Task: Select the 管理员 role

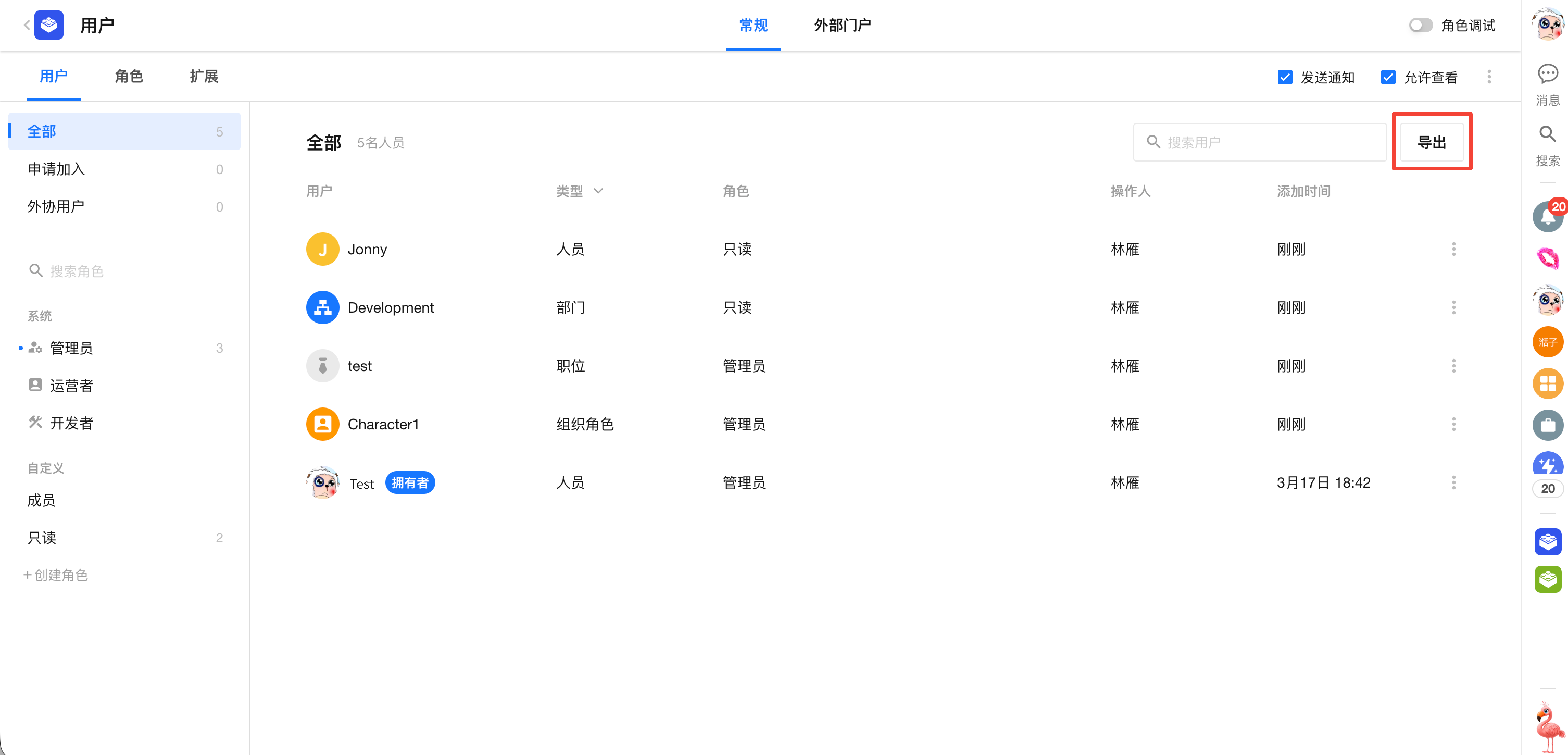Action: pos(124,348)
